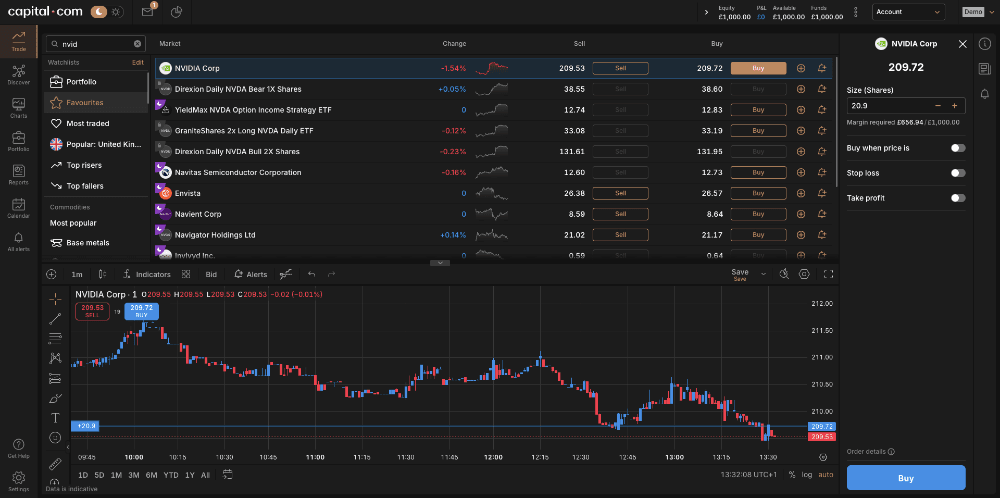Select the text annotation tool on the chart
Screen dimensions: 1000x498
click(55, 418)
